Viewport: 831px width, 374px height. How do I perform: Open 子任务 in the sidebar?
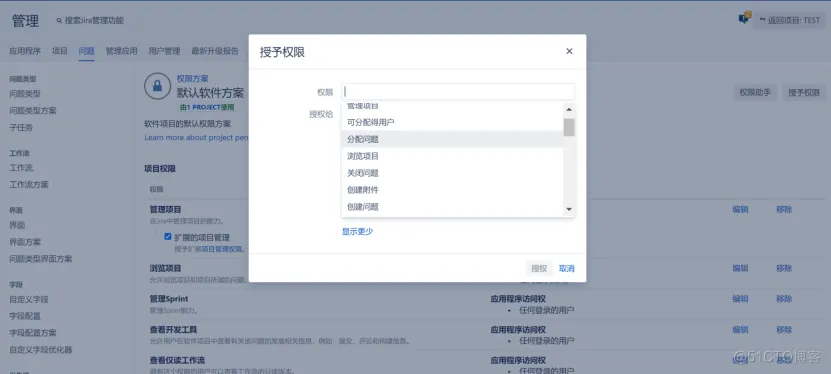pos(21,128)
